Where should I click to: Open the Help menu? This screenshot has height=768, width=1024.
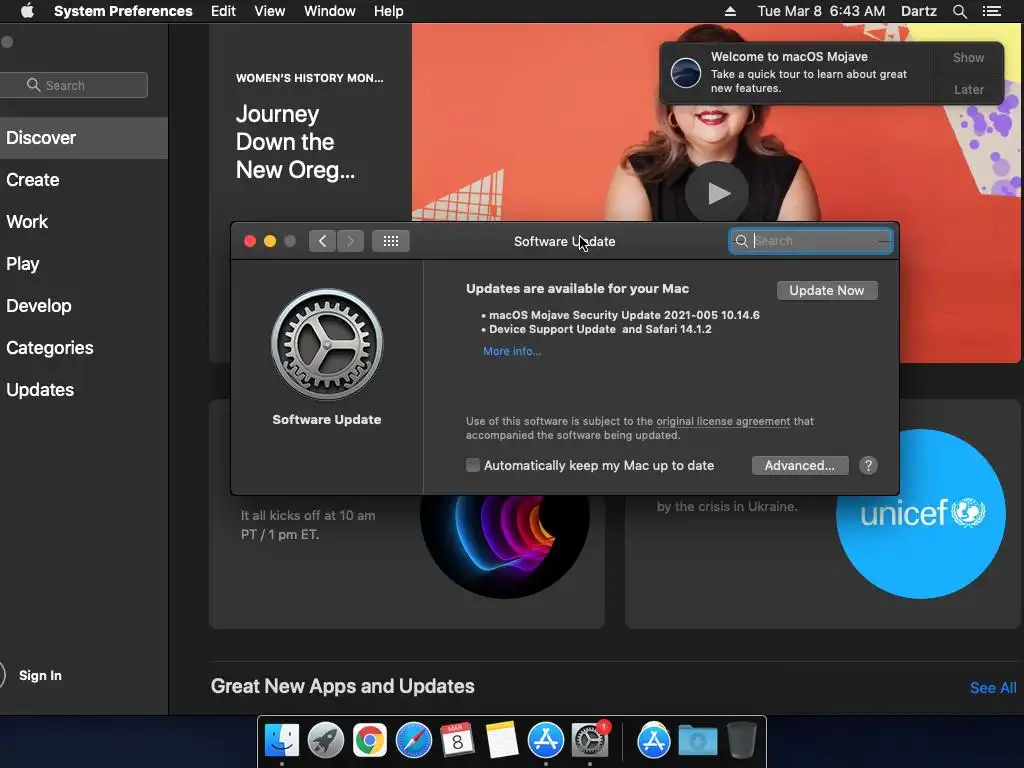(389, 11)
